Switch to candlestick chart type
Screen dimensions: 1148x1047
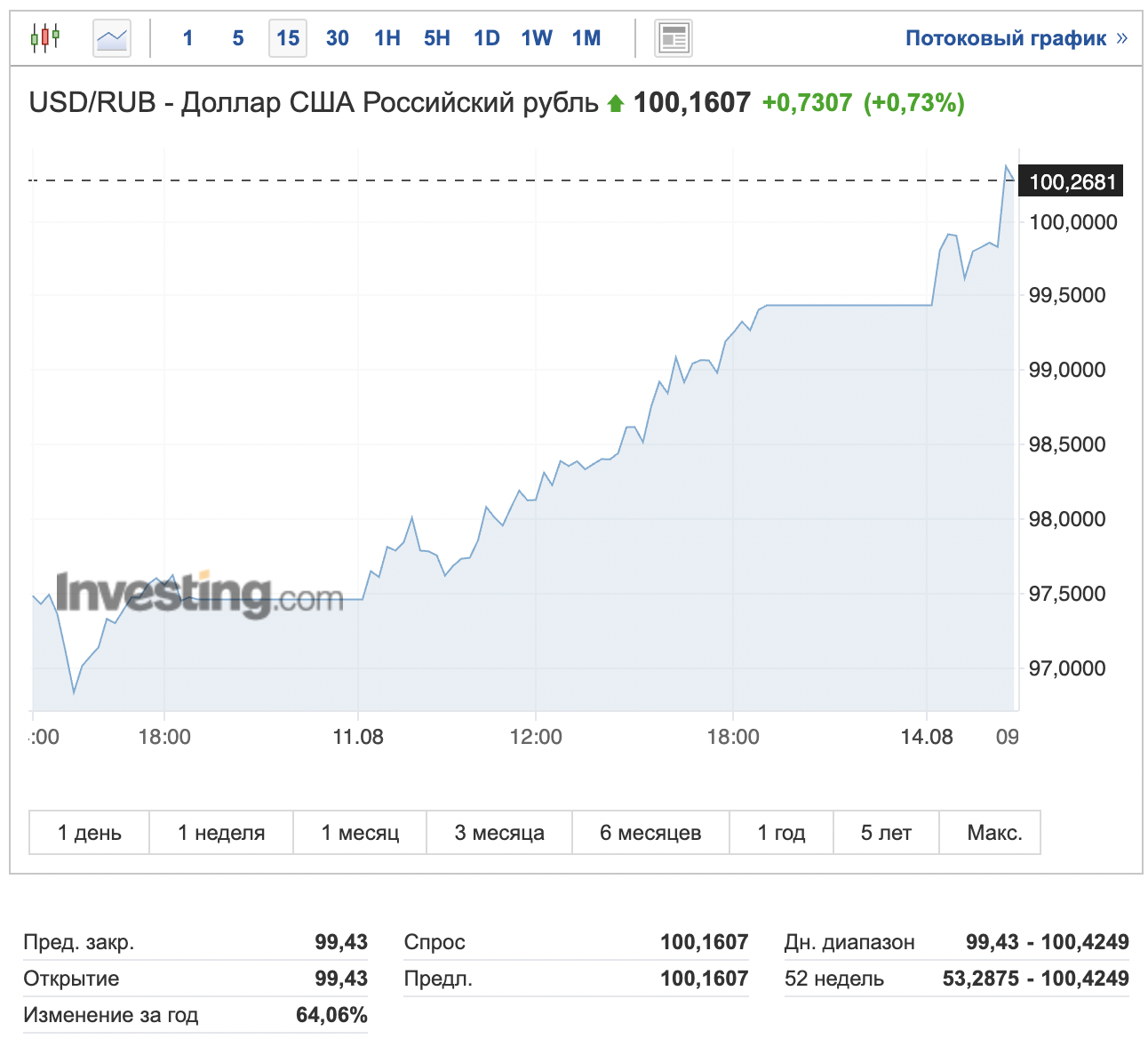[44, 38]
